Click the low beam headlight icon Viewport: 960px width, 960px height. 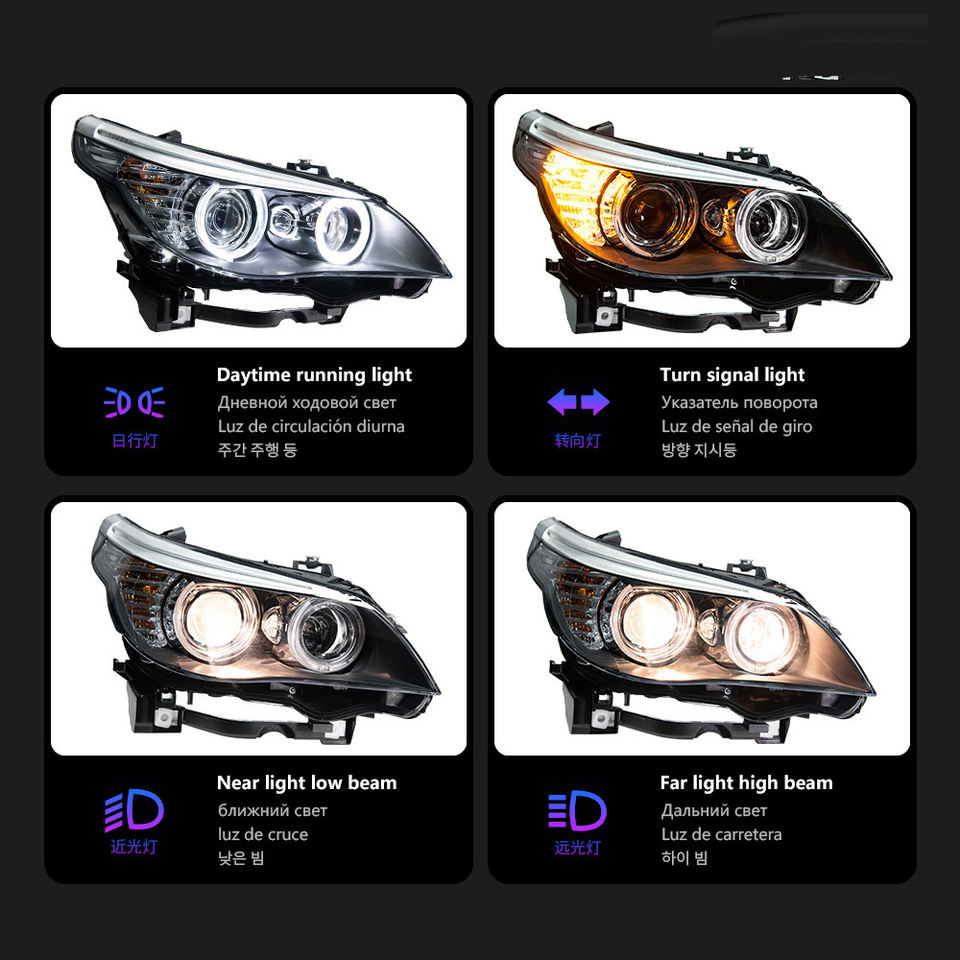(x=134, y=810)
